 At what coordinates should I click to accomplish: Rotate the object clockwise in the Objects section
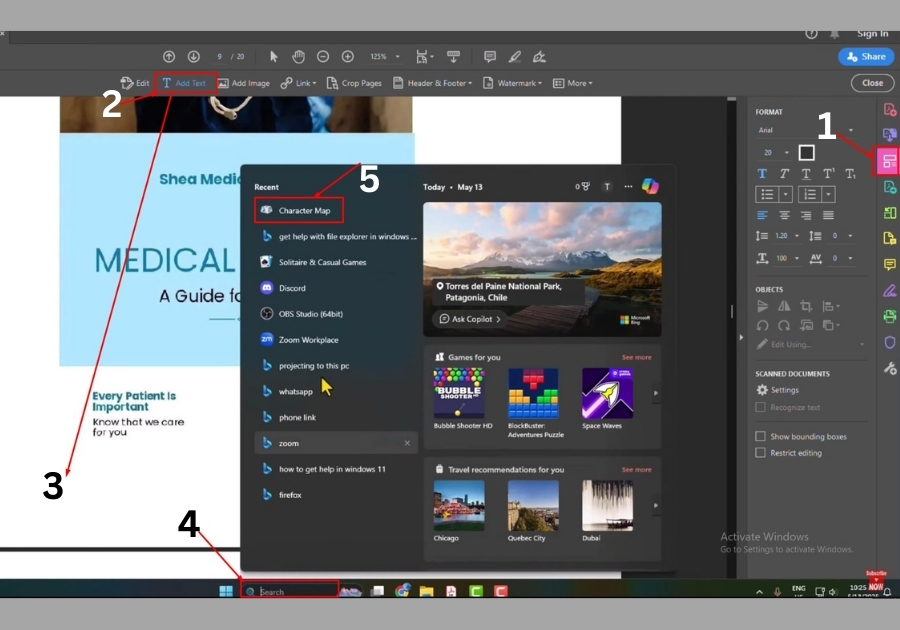784,325
